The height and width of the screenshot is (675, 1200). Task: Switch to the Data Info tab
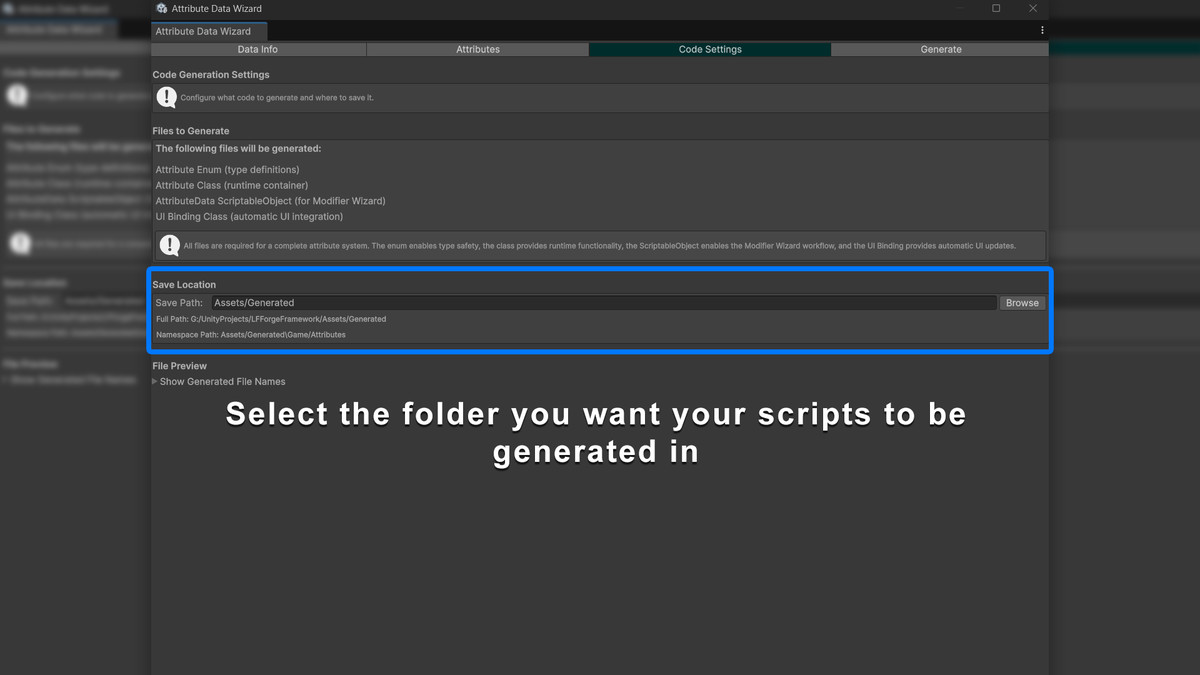(257, 49)
